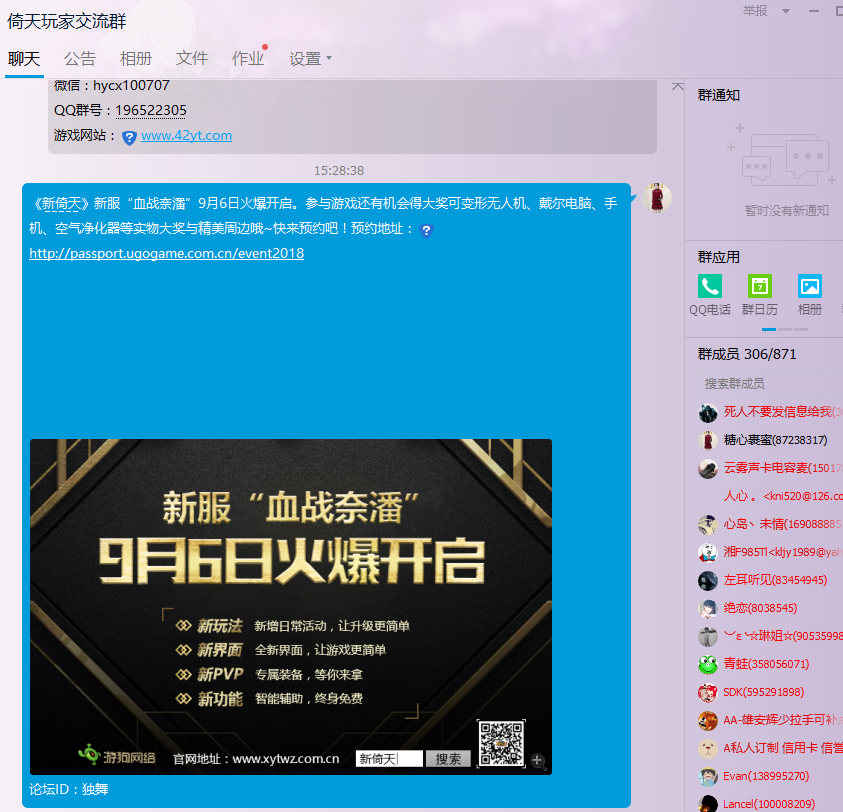Screen dimensions: 843x812
Task: Switch 群应用 to the second page indicator
Action: 785,329
